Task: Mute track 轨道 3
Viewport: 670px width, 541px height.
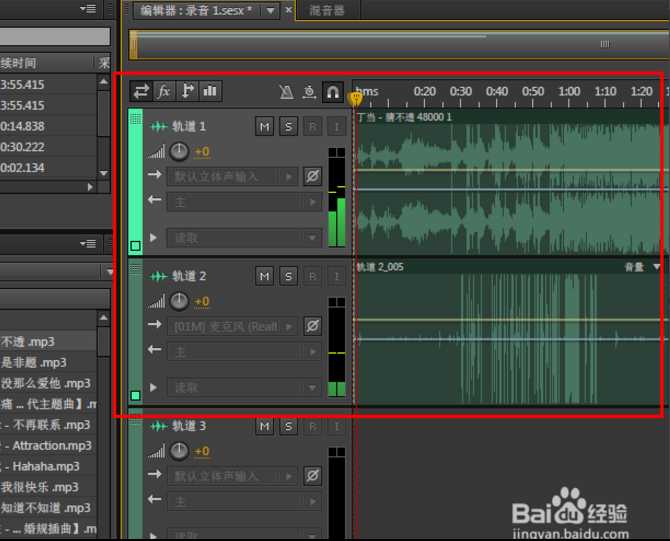Action: [x=264, y=426]
